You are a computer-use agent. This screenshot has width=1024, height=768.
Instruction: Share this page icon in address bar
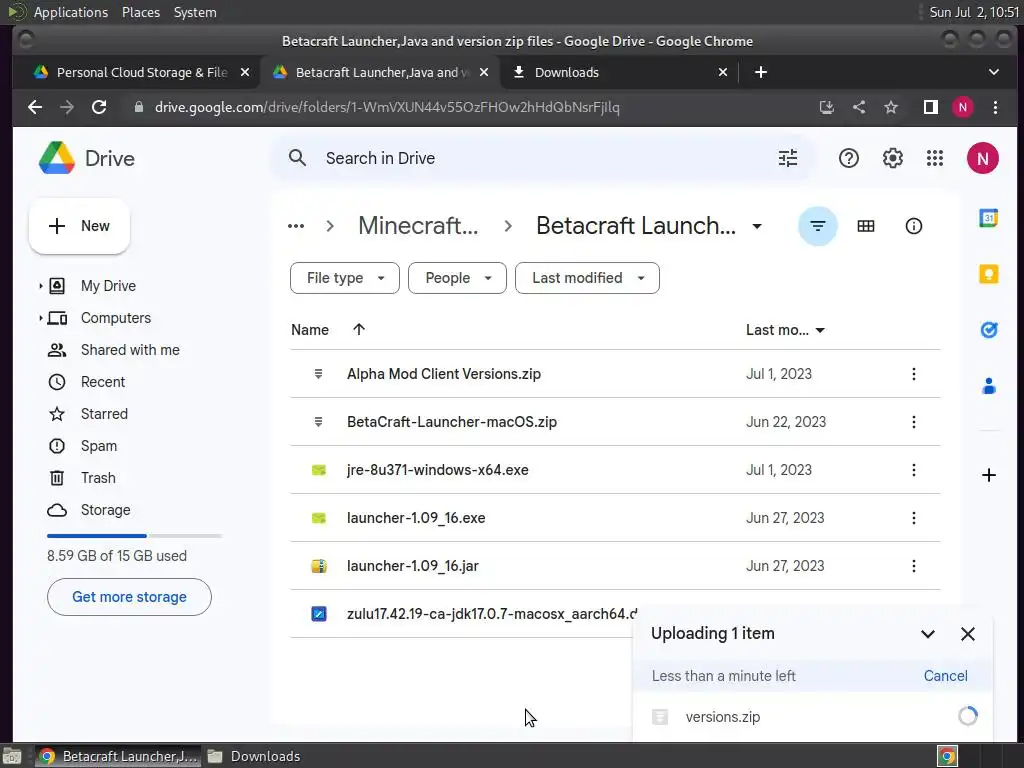859,107
